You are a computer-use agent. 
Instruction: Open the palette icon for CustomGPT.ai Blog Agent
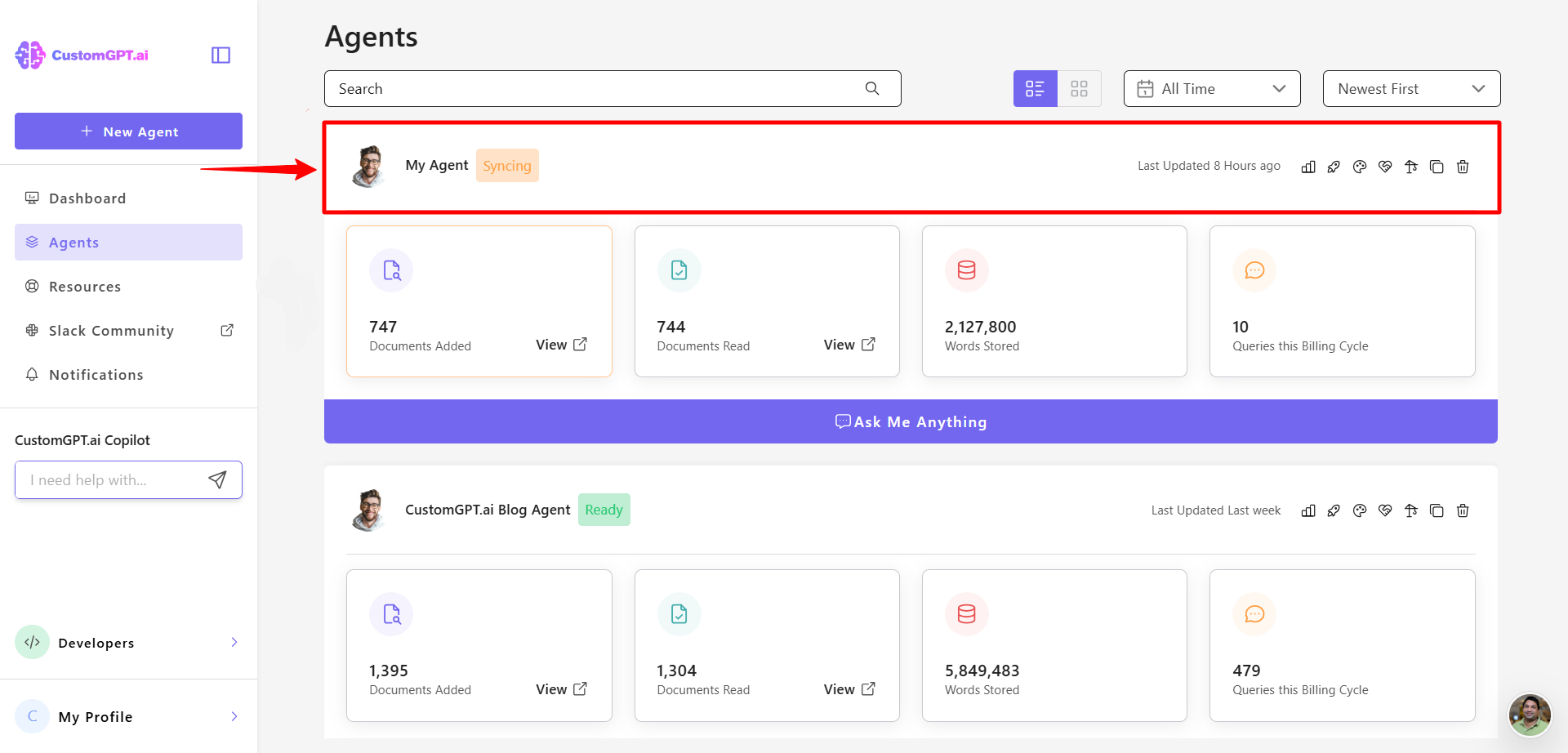1360,510
